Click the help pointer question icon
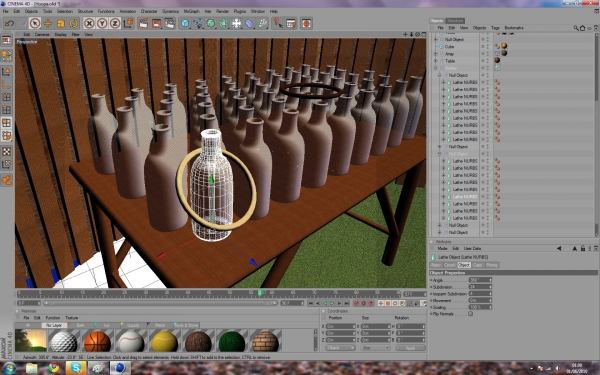 click(x=278, y=23)
